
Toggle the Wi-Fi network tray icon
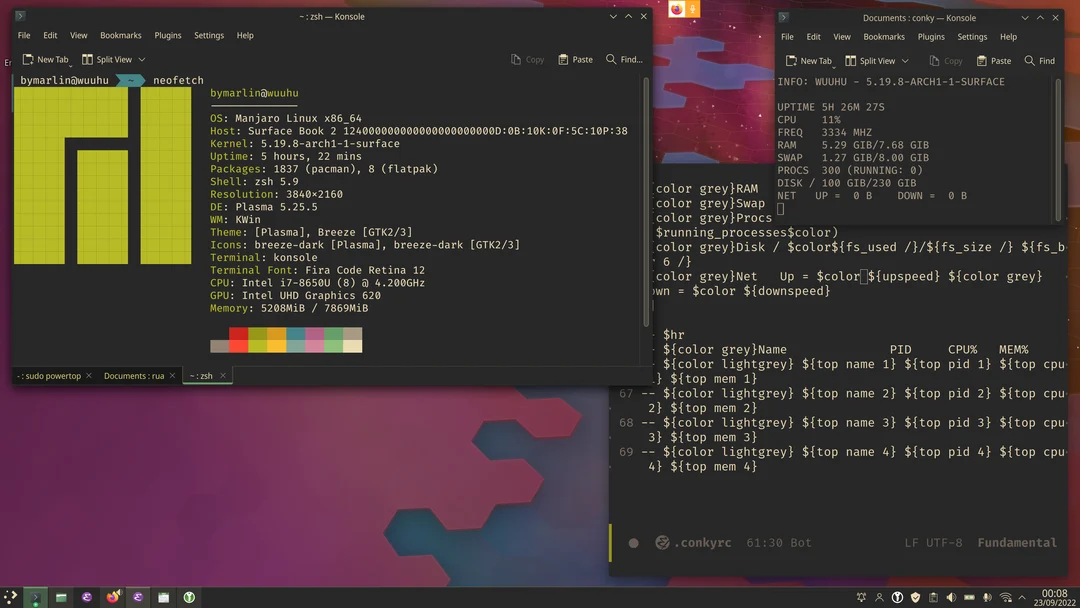click(1006, 596)
